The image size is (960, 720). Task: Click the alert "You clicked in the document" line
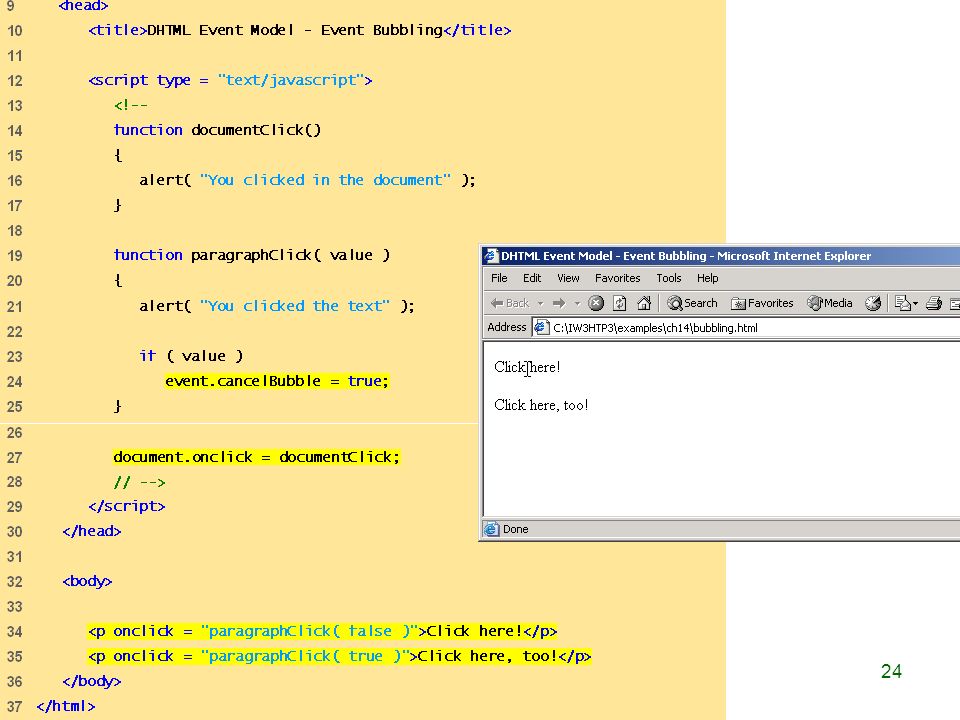pyautogui.click(x=307, y=180)
